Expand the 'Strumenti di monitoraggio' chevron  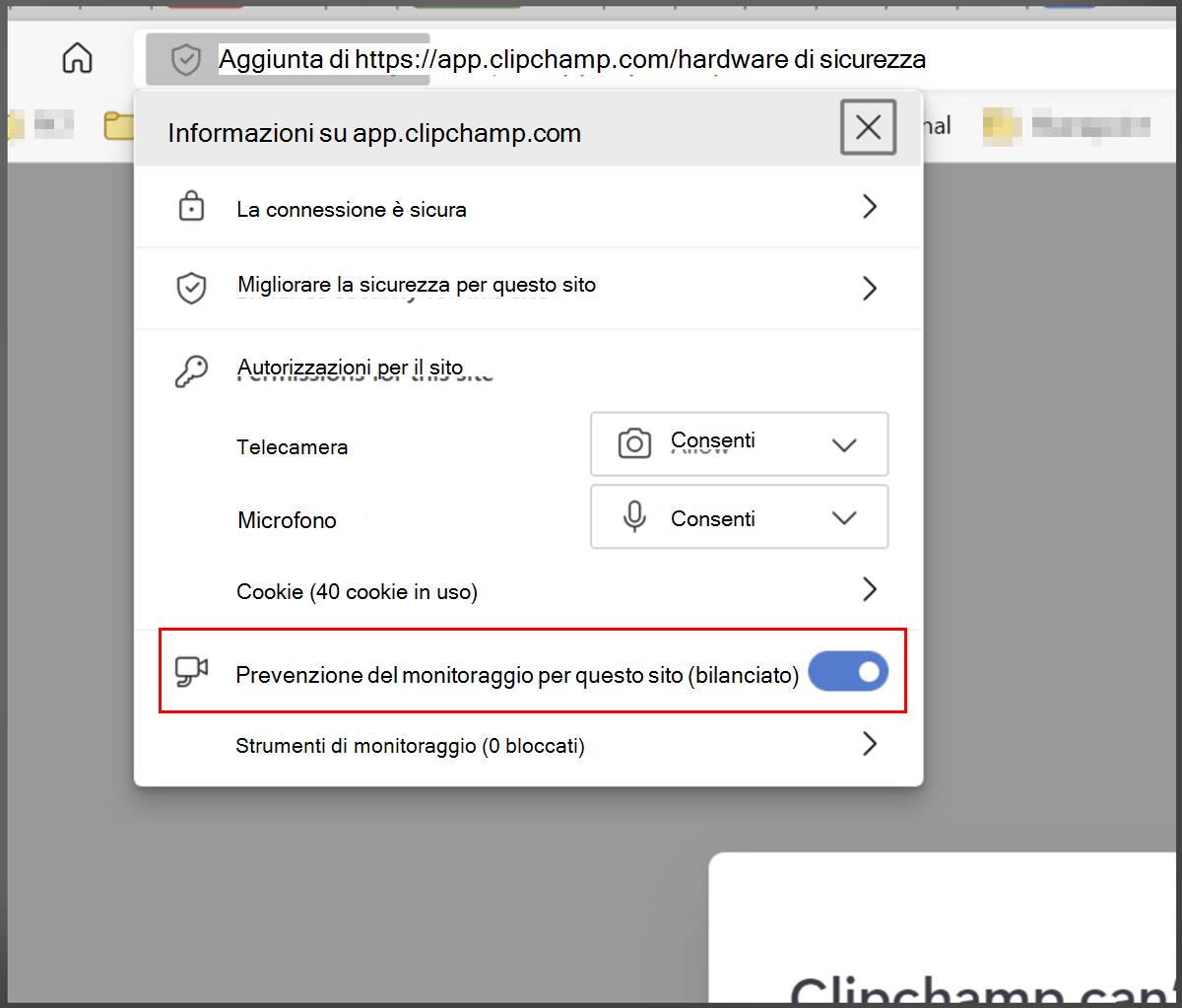(869, 744)
